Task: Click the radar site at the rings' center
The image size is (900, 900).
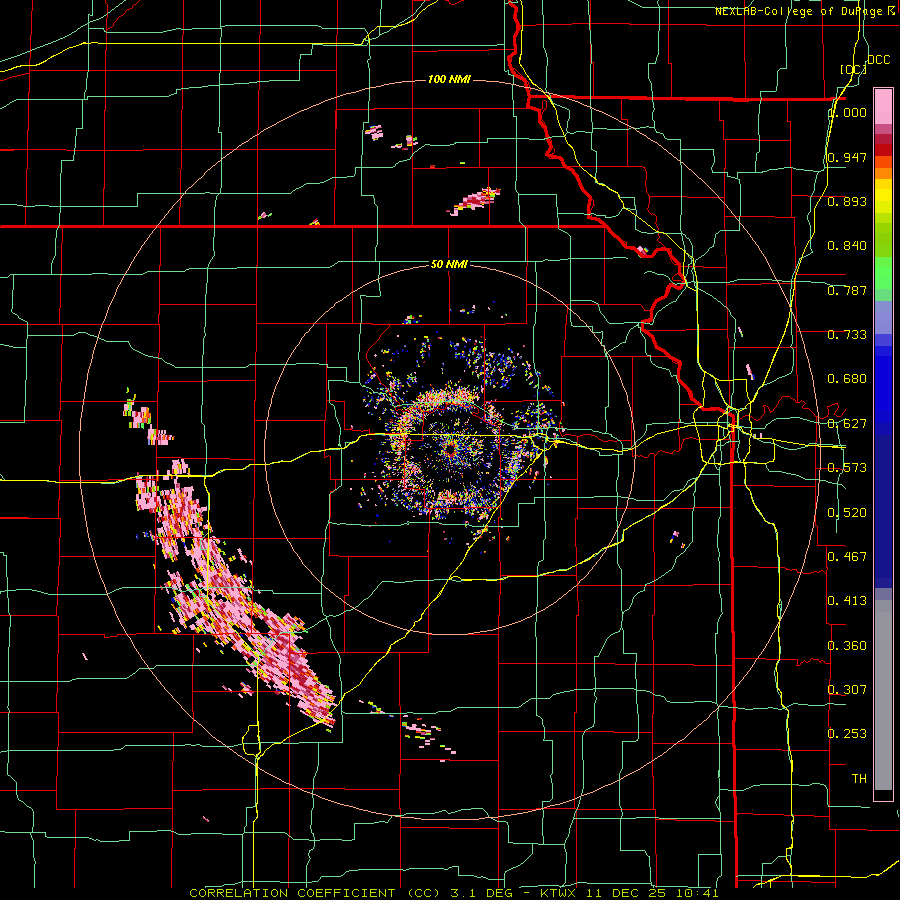Action: (x=450, y=449)
